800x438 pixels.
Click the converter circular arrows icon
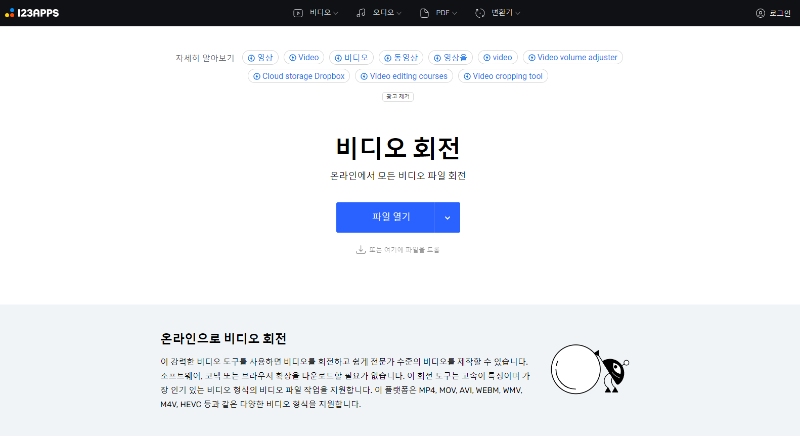pos(480,13)
